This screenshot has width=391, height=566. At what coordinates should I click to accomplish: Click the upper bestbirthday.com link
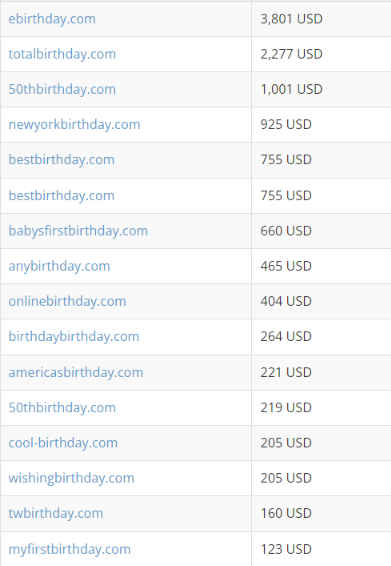point(61,160)
